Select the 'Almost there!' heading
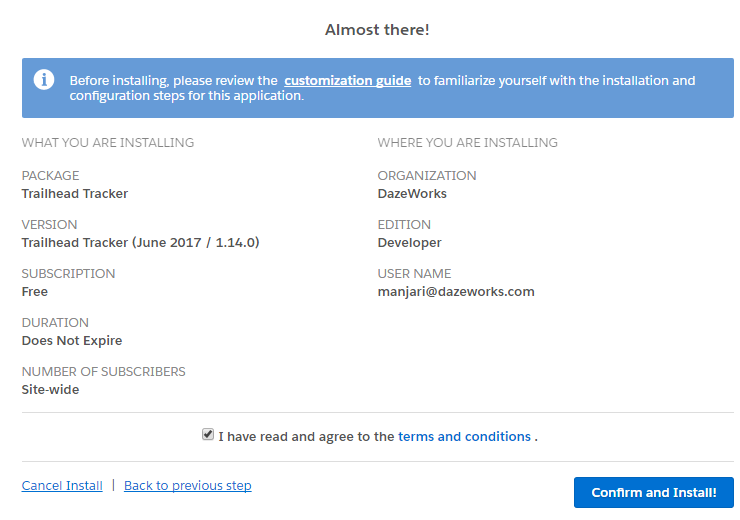This screenshot has height=520, width=740. coord(377,30)
